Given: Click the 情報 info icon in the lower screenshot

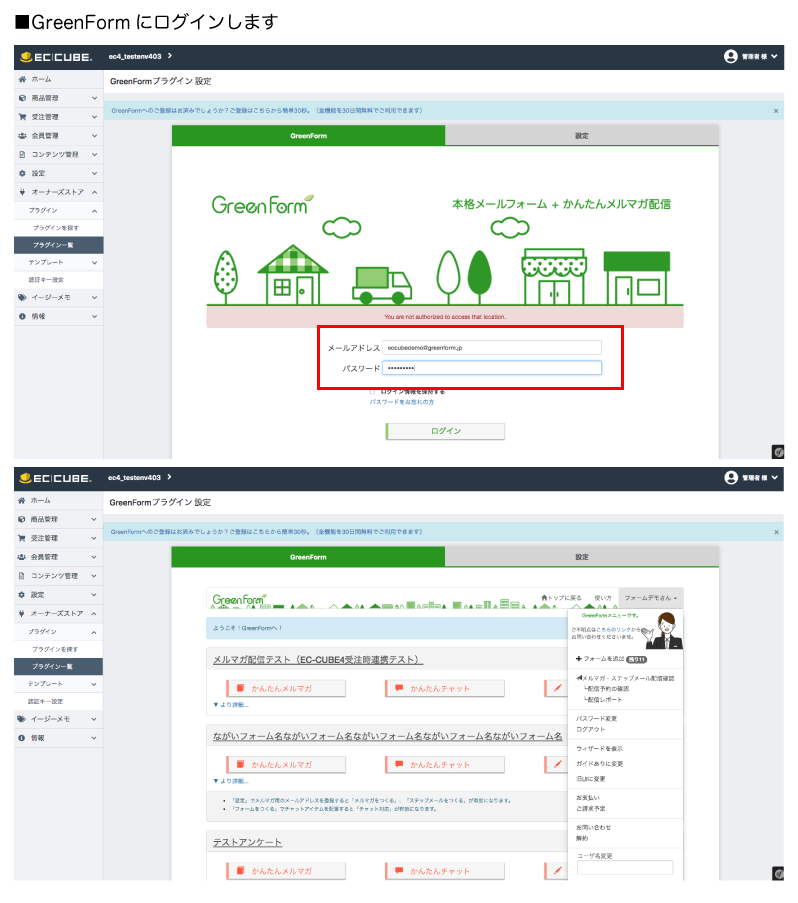Looking at the screenshot, I should point(21,738).
